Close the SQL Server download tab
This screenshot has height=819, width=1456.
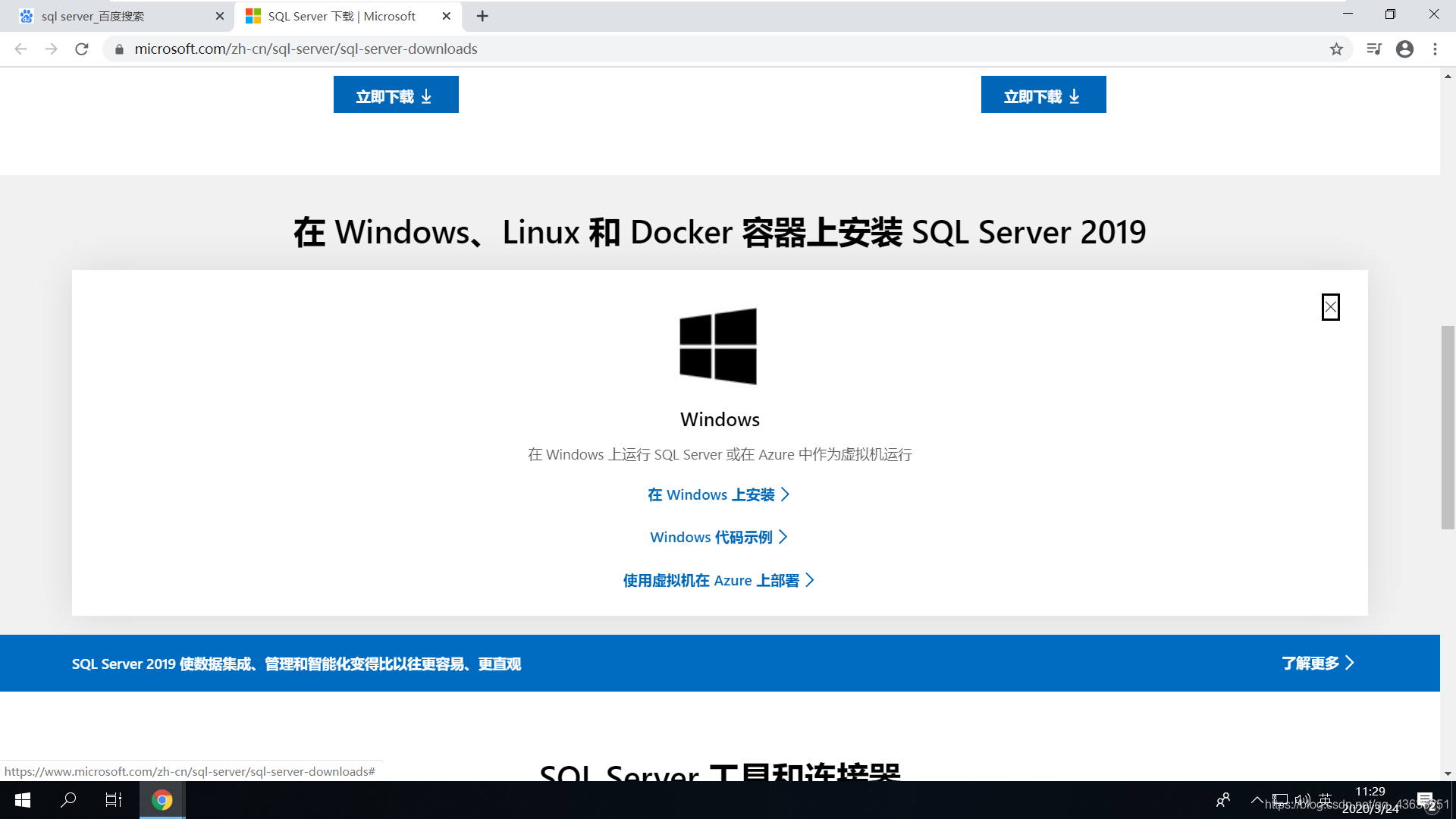click(446, 16)
